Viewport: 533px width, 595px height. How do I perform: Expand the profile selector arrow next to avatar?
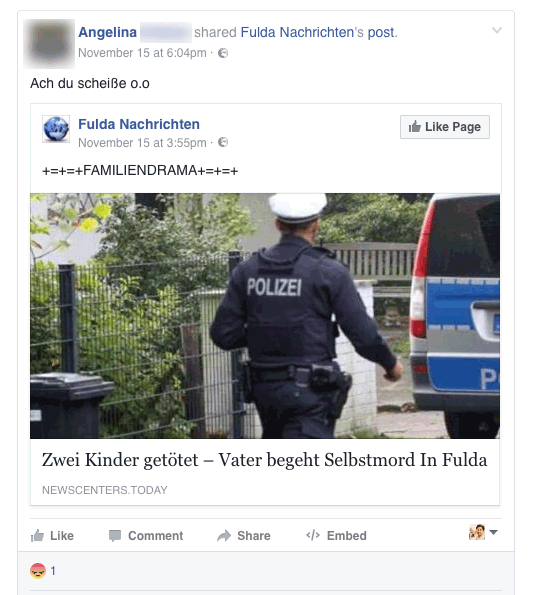click(x=493, y=532)
